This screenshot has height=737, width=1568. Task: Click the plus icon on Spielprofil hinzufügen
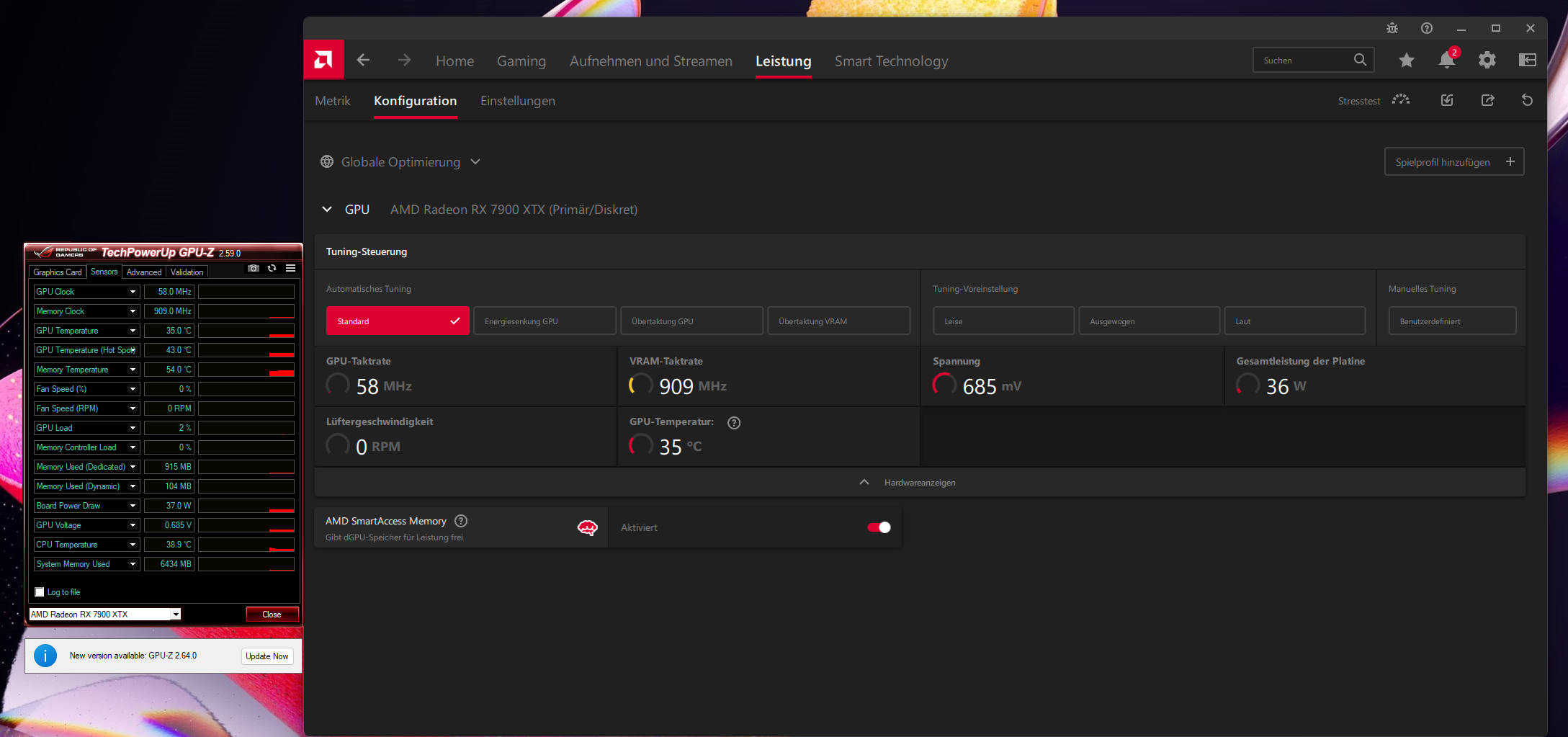click(x=1510, y=161)
